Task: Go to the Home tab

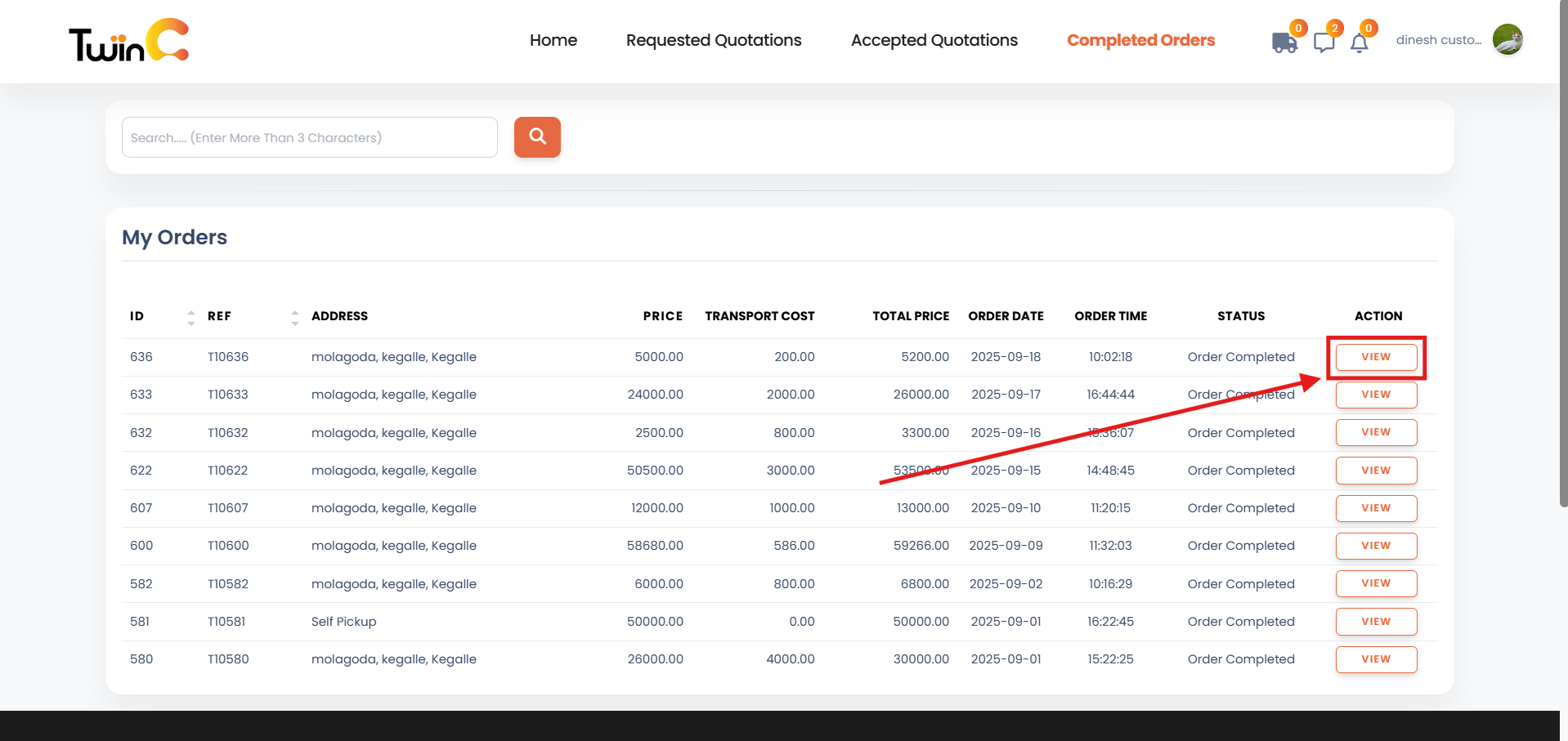Action: (553, 40)
